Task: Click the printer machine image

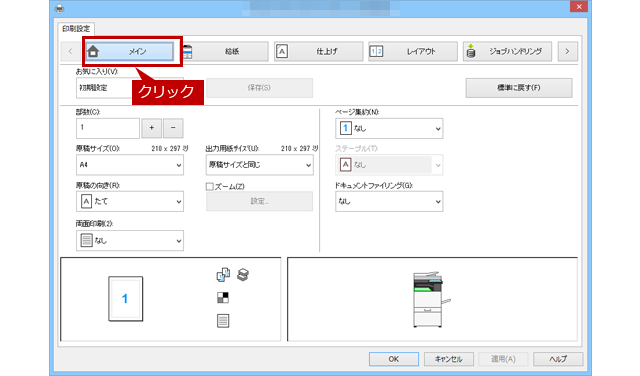Action: click(431, 299)
